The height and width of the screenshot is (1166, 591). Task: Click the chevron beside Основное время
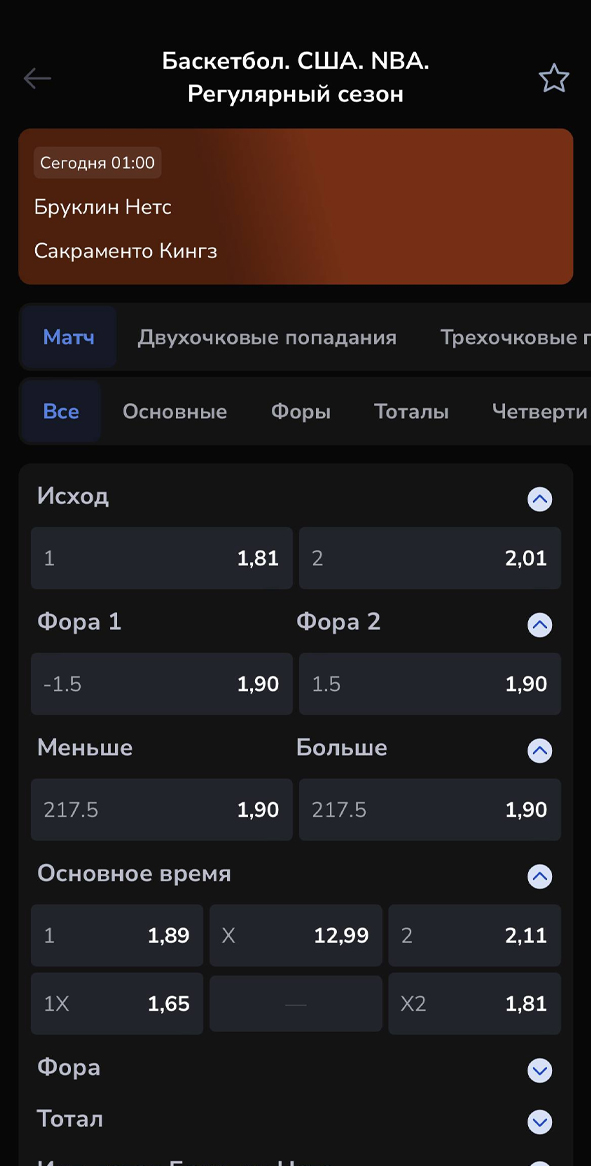pyautogui.click(x=539, y=876)
